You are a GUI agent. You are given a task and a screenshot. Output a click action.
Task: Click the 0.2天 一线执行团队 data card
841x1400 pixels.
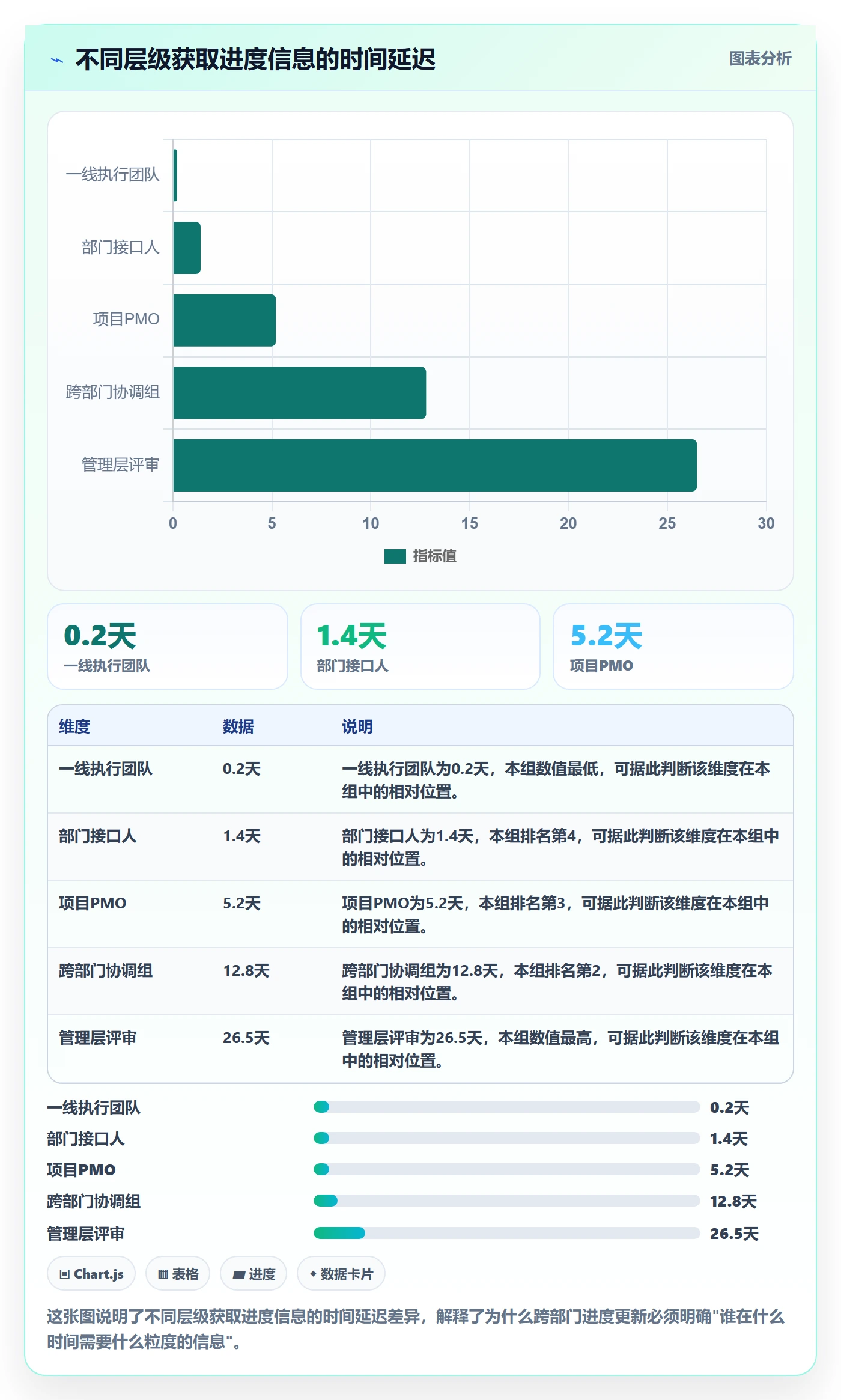click(x=168, y=647)
